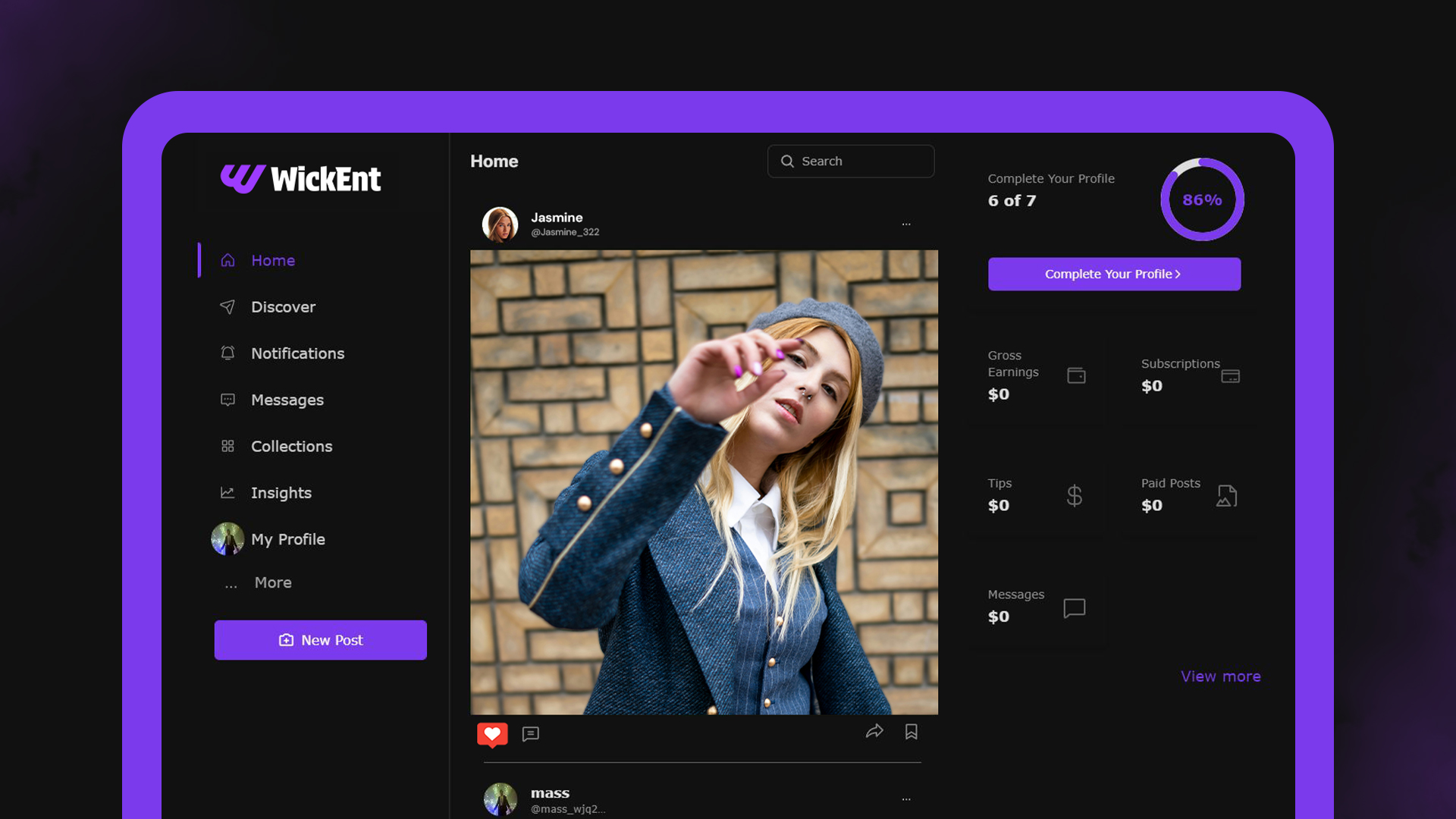Click the dollar sign Tips icon
This screenshot has width=1456, height=819.
pos(1074,495)
